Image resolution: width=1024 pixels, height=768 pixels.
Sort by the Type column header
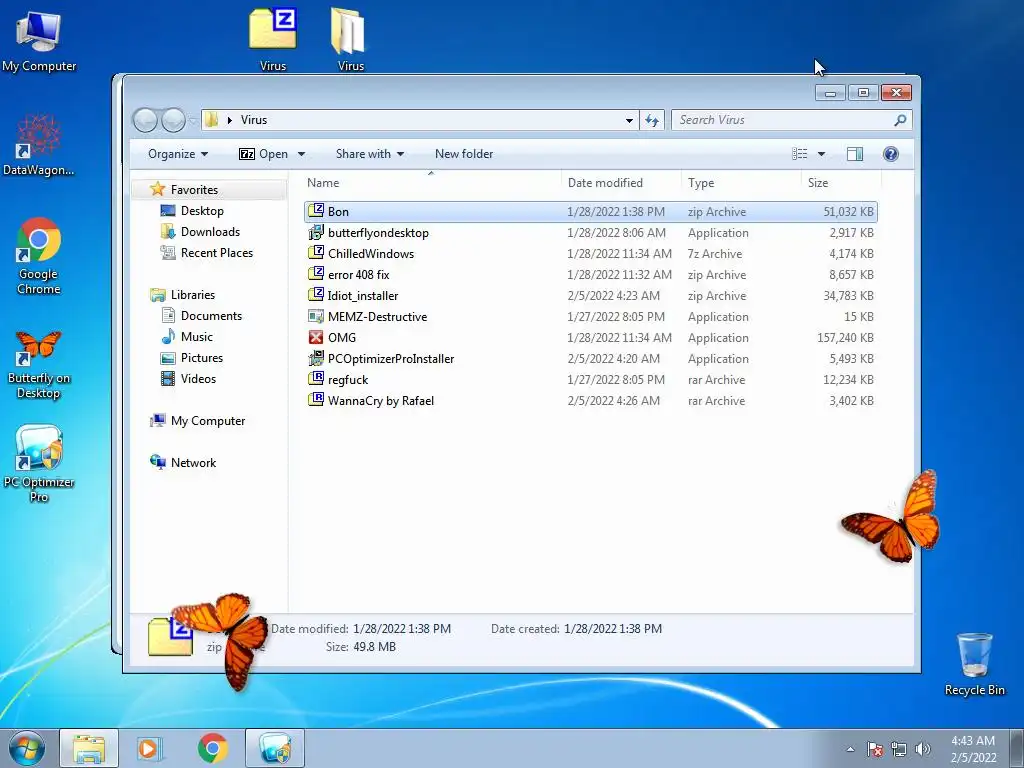(741, 183)
